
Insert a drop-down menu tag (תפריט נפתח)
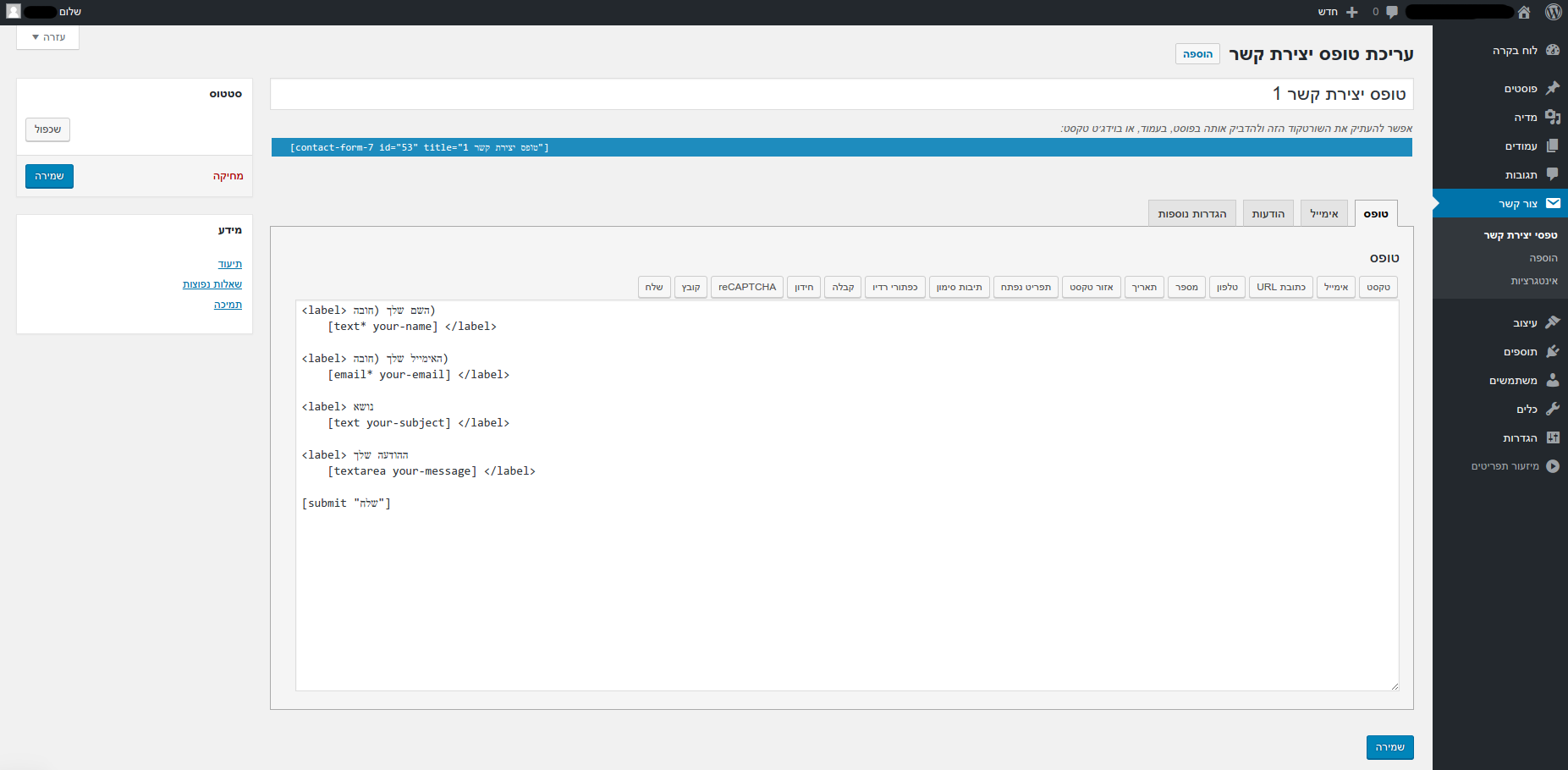coord(1026,288)
